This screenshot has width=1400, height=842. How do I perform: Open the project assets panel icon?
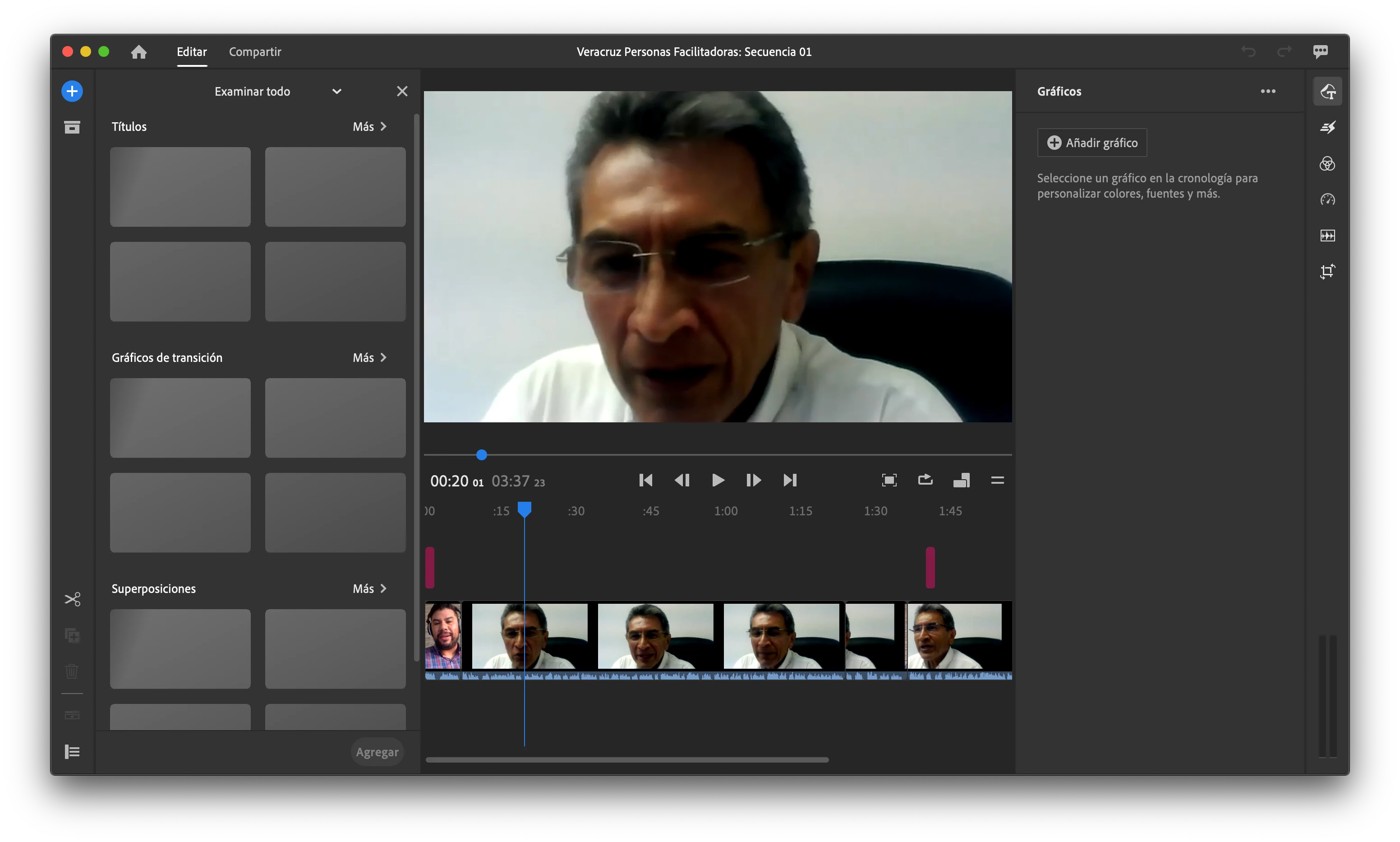pos(72,127)
